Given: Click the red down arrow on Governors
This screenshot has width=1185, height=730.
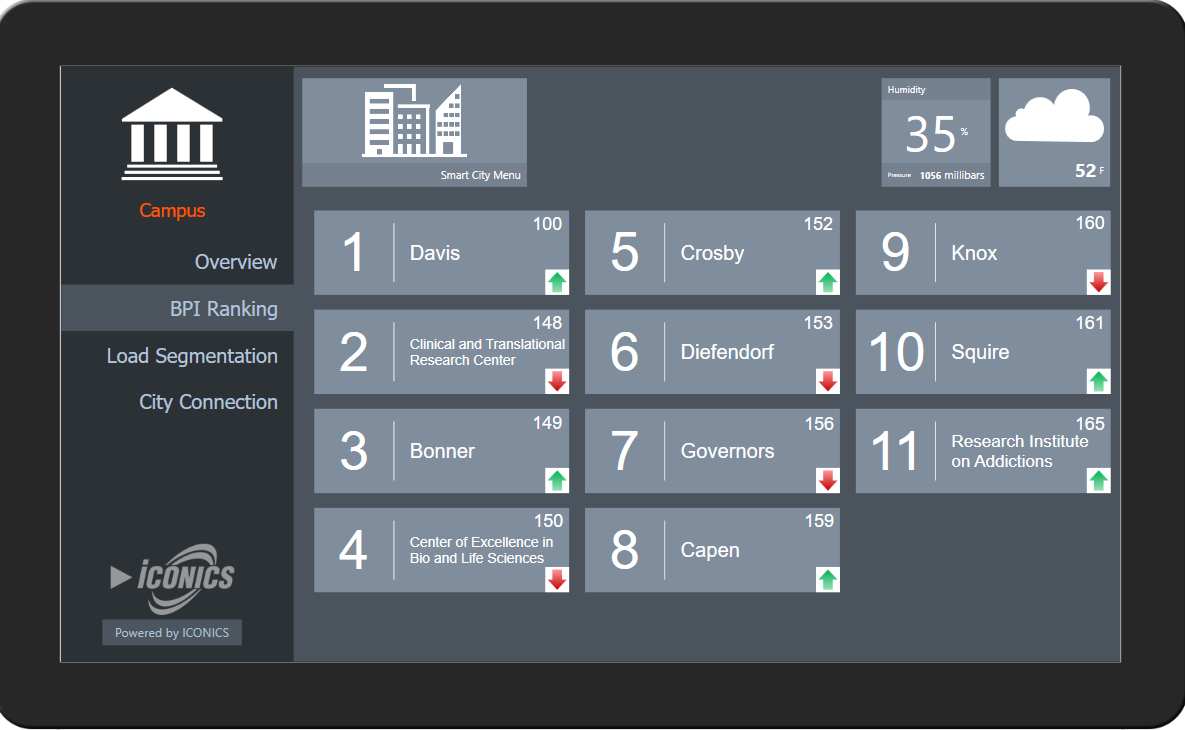Looking at the screenshot, I should click(x=828, y=480).
